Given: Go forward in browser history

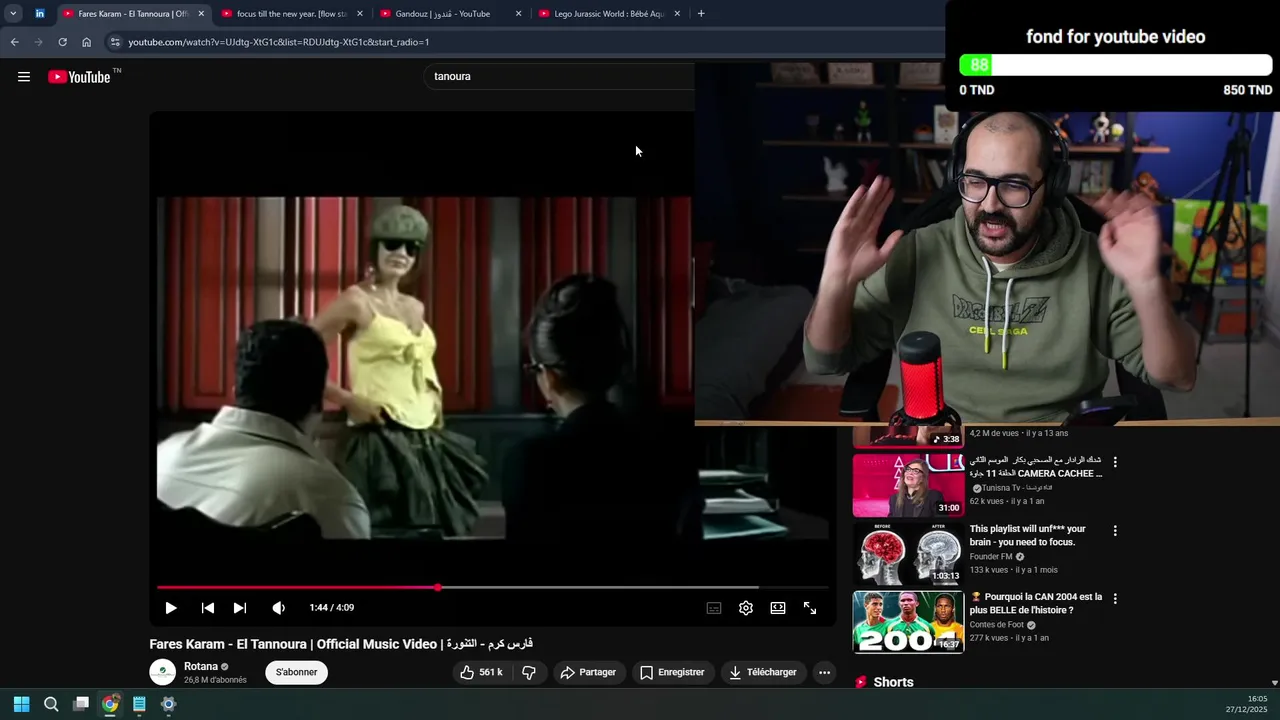Looking at the screenshot, I should click(x=38, y=42).
